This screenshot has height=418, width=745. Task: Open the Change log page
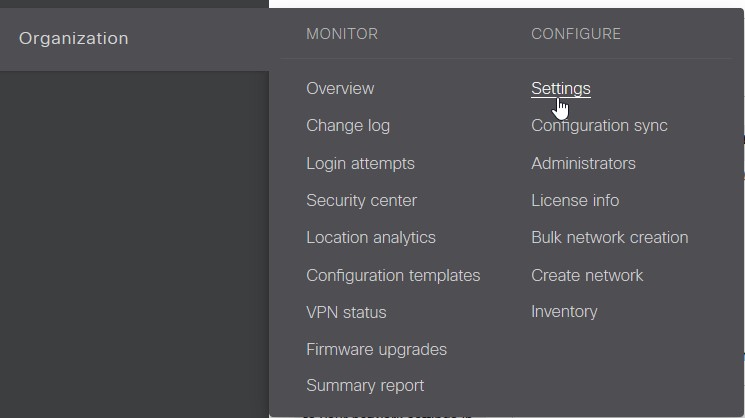click(348, 125)
